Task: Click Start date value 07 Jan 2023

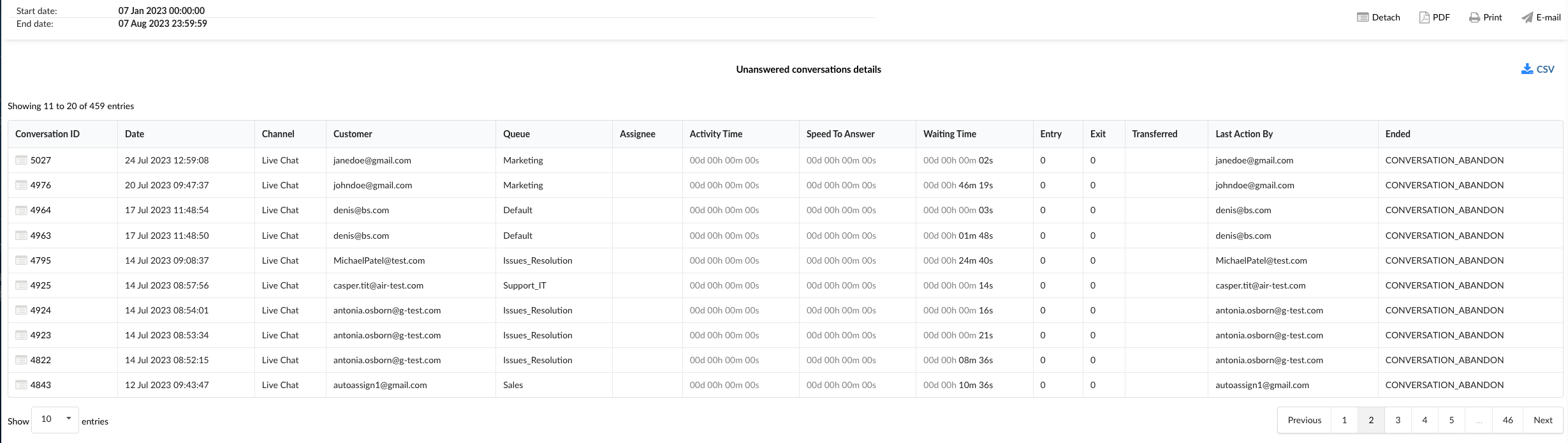Action: [161, 11]
